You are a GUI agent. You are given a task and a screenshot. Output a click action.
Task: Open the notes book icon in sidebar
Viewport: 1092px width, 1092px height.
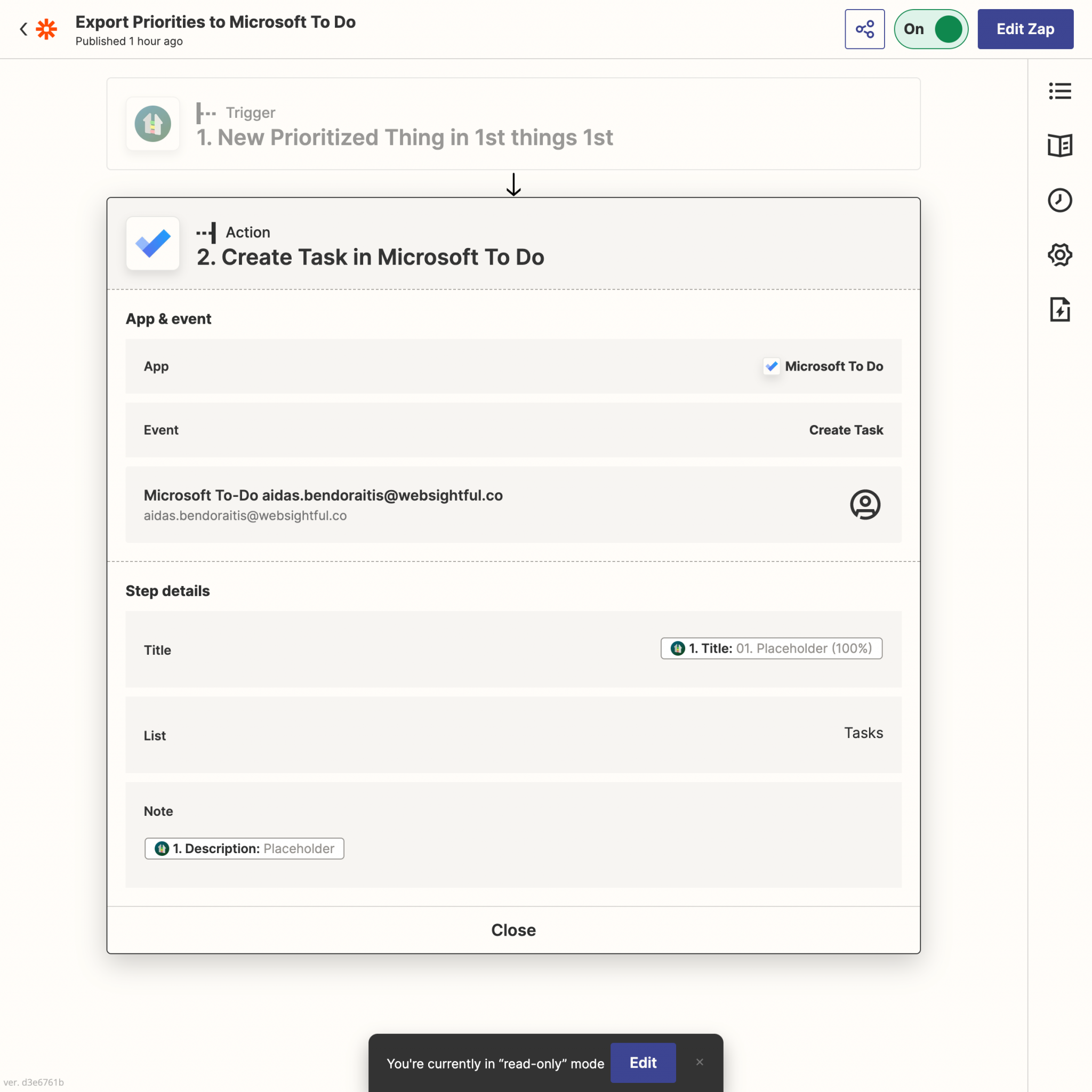coord(1060,145)
